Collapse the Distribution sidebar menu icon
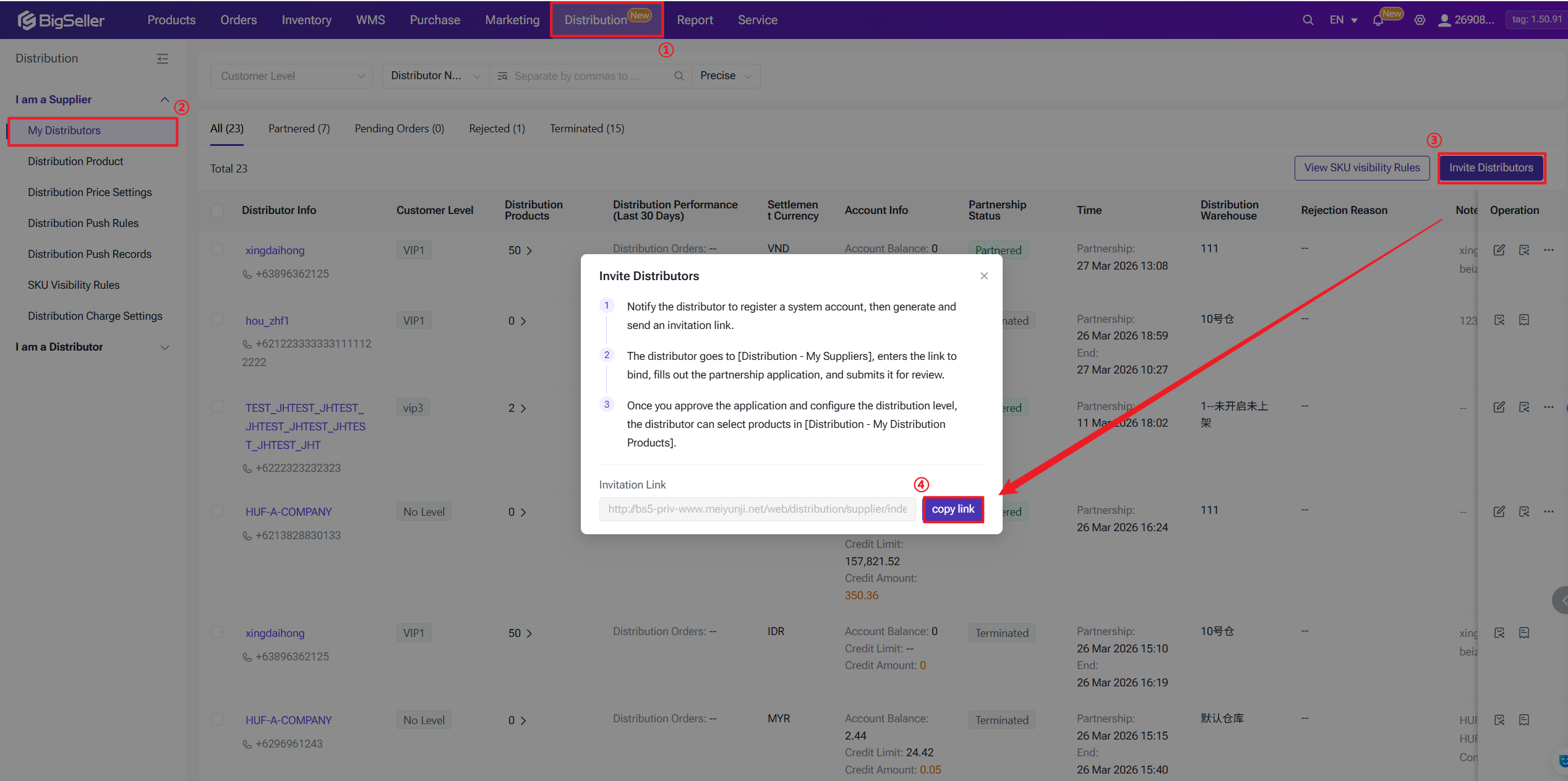This screenshot has height=781, width=1568. pos(162,59)
